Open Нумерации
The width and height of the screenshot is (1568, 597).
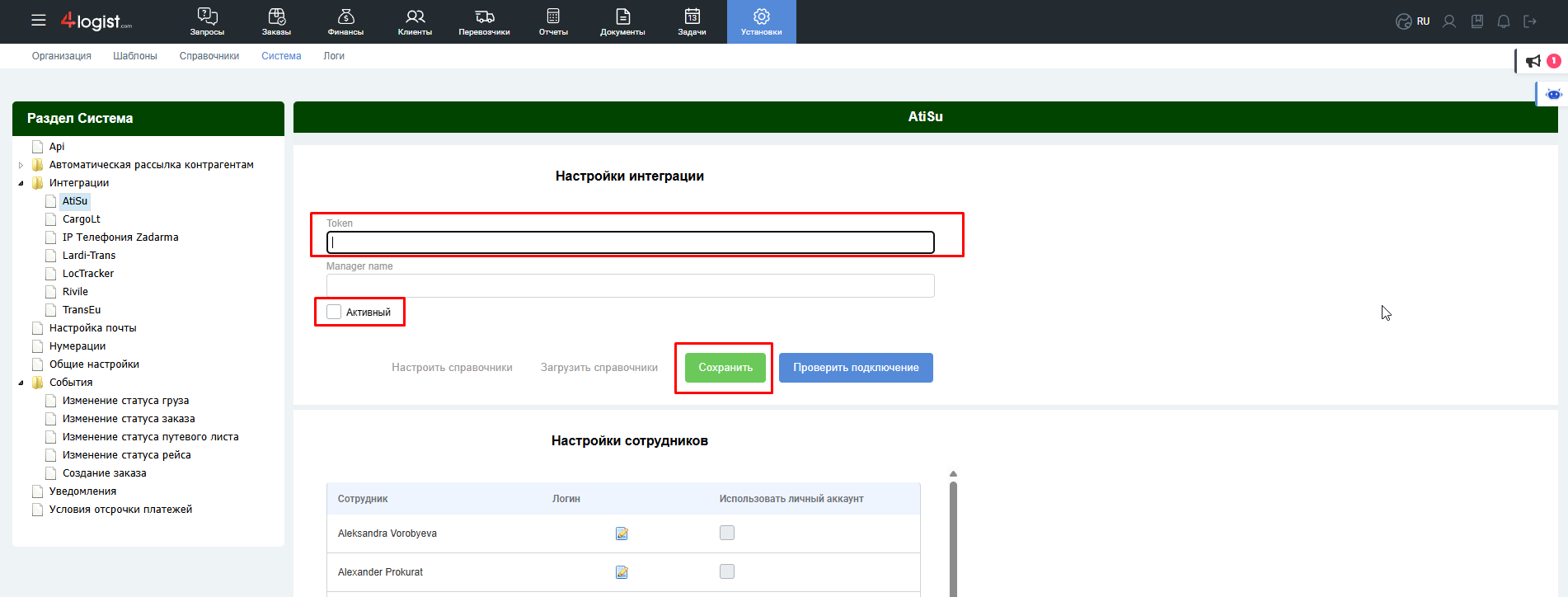click(x=77, y=346)
